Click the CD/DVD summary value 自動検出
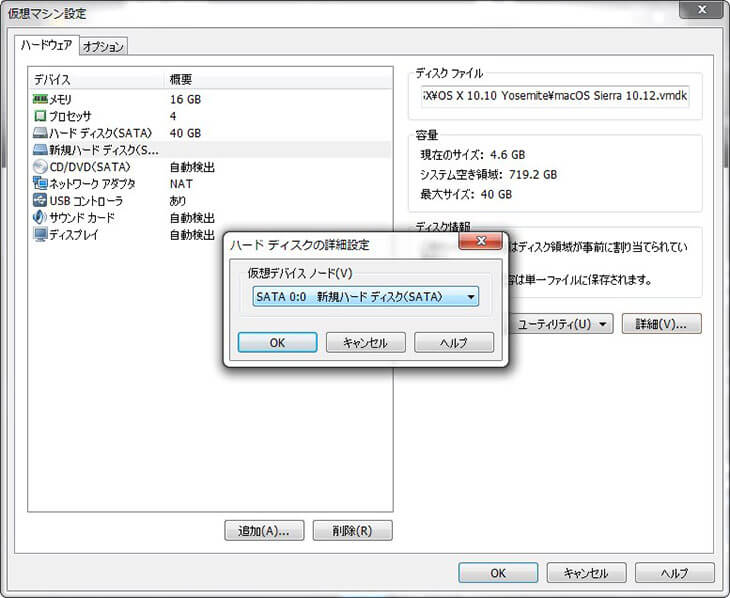 [x=192, y=167]
